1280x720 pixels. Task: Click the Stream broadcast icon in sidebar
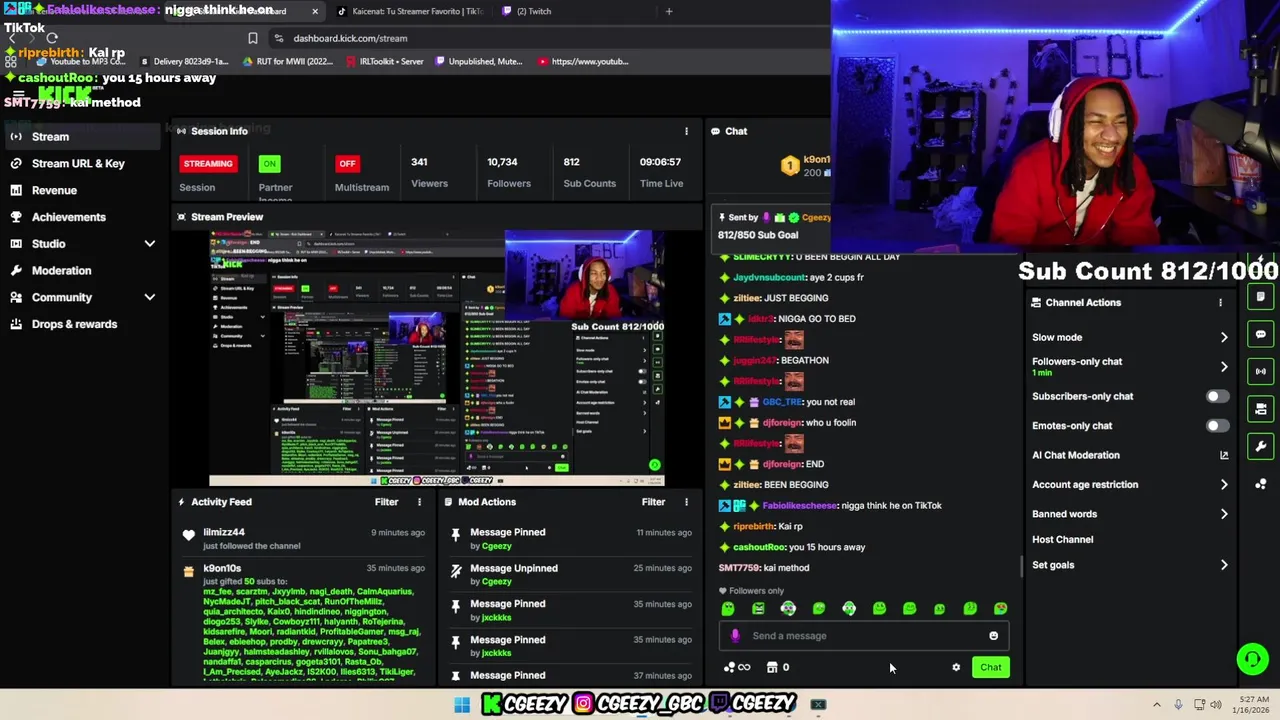pos(16,136)
